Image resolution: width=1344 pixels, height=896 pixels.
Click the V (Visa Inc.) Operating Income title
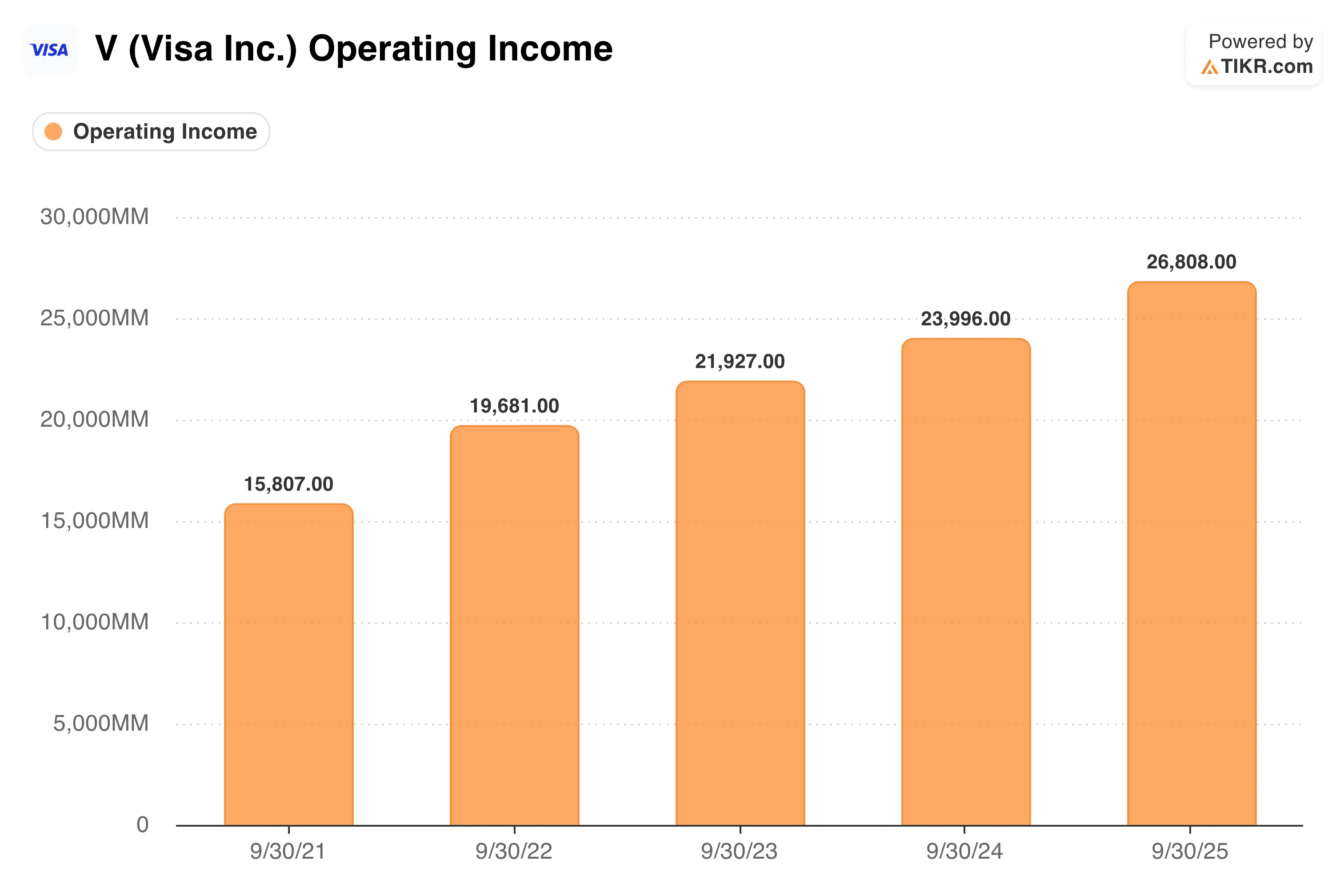354,48
